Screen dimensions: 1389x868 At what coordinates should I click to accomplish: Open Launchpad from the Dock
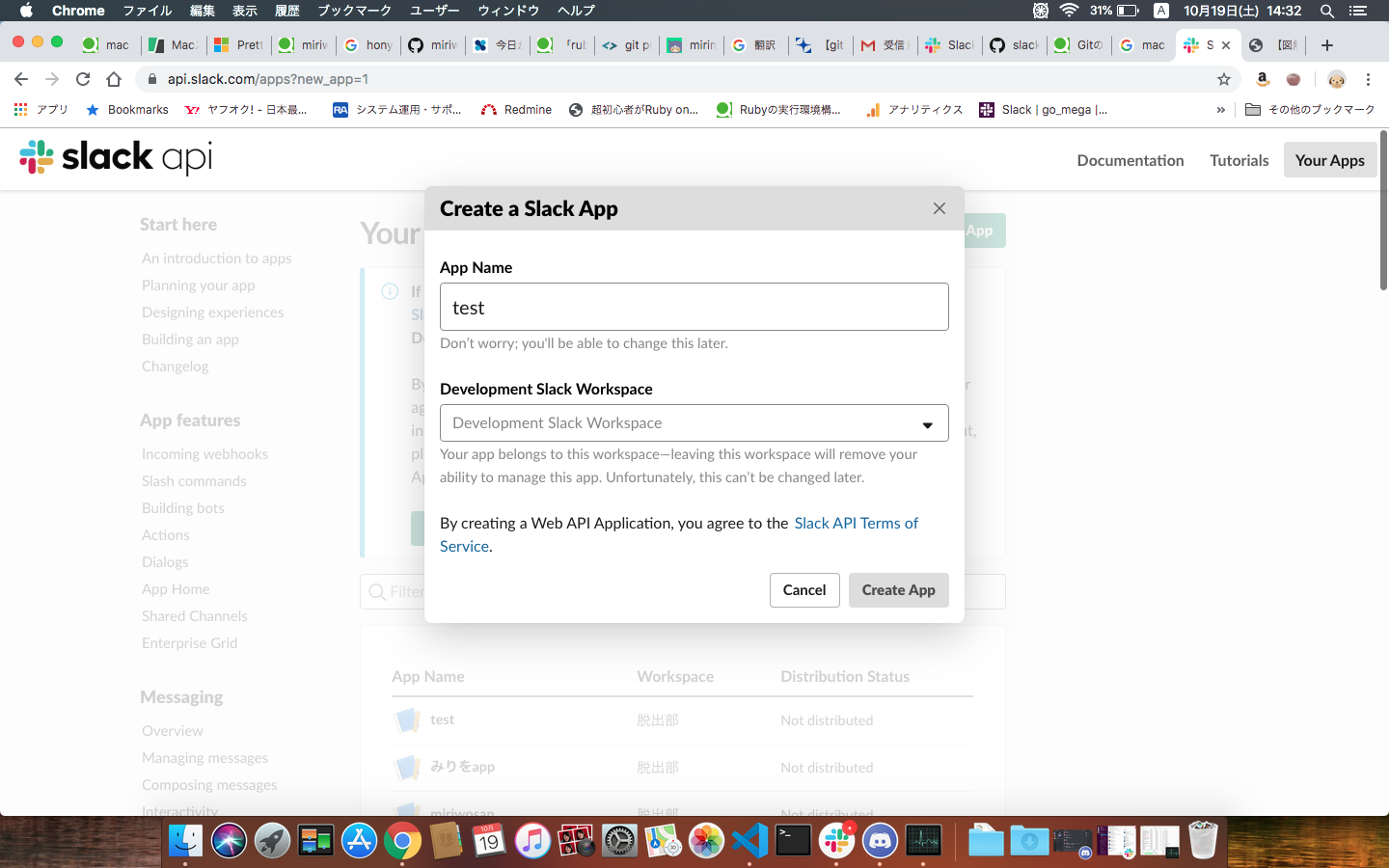272,841
